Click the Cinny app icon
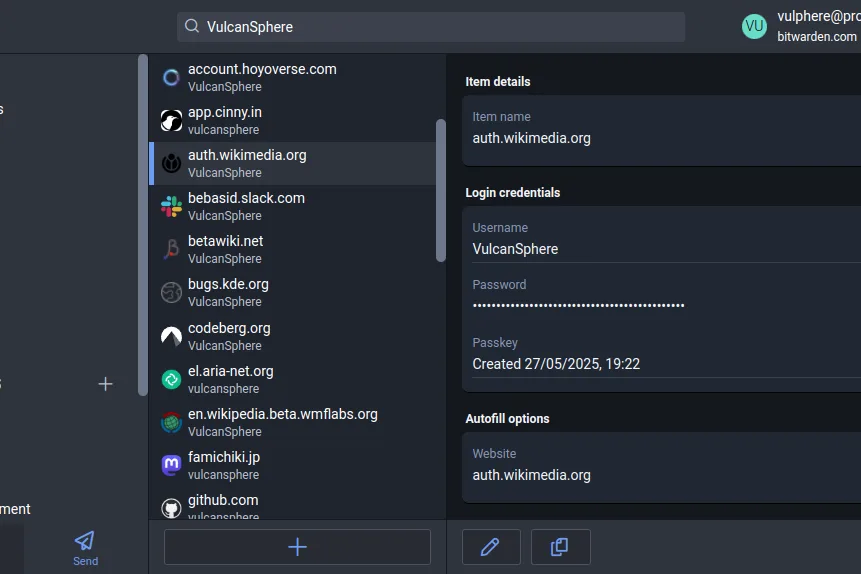Viewport: 861px width, 574px height. click(171, 120)
